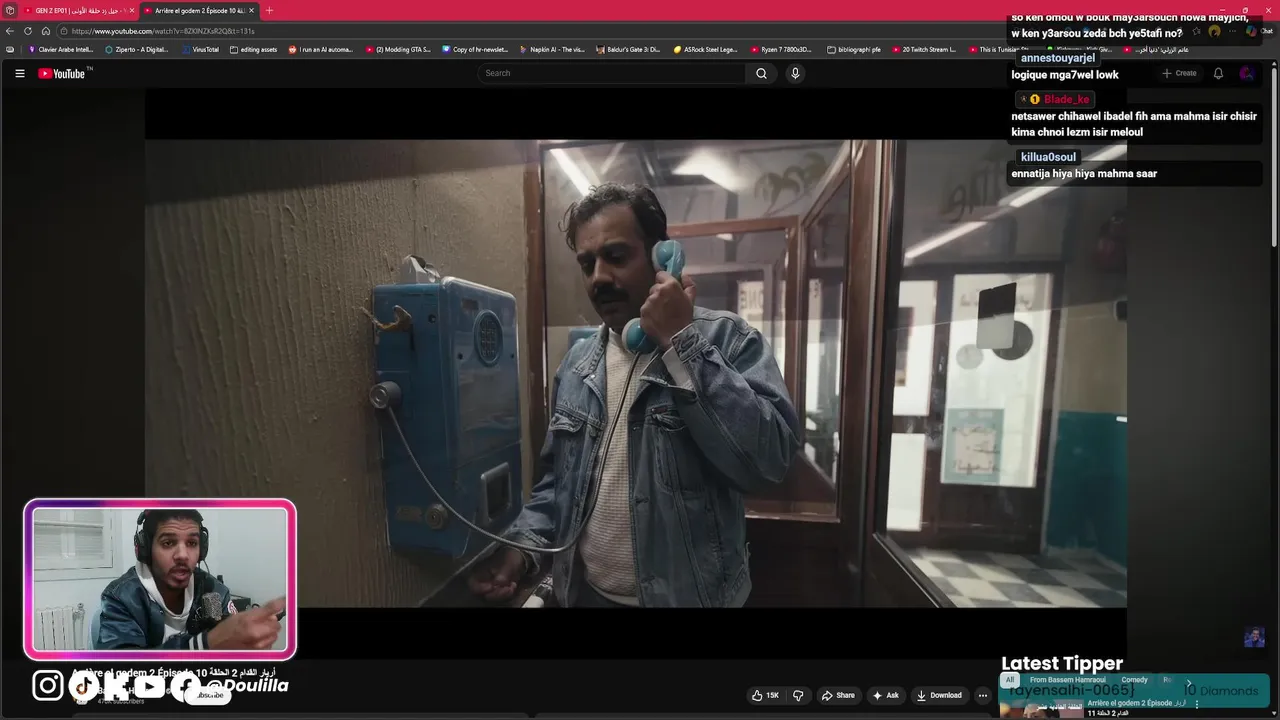Image resolution: width=1280 pixels, height=720 pixels.
Task: Click into the YouTube Search field
Action: click(x=611, y=73)
